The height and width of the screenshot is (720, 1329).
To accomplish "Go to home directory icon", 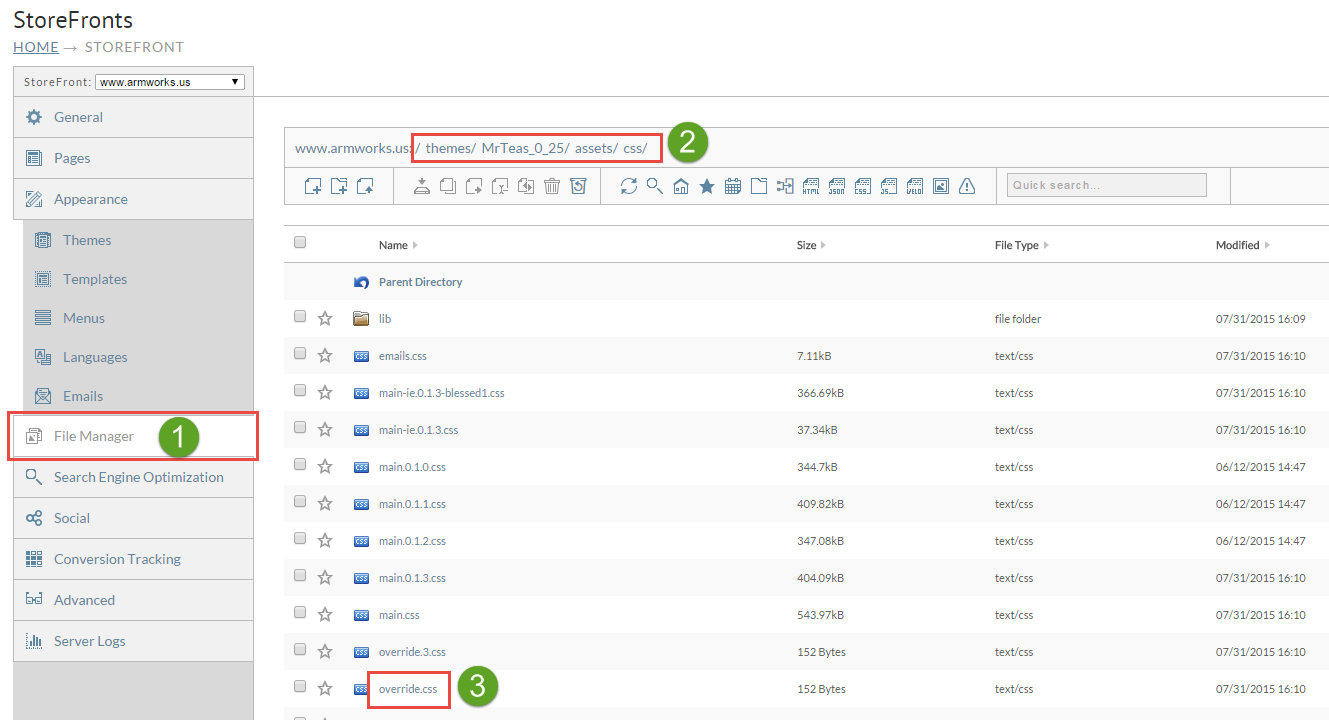I will pyautogui.click(x=681, y=186).
